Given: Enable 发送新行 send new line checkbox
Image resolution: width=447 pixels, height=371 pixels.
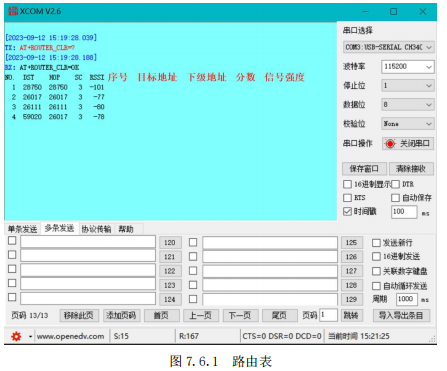Looking at the screenshot, I should tap(376, 243).
